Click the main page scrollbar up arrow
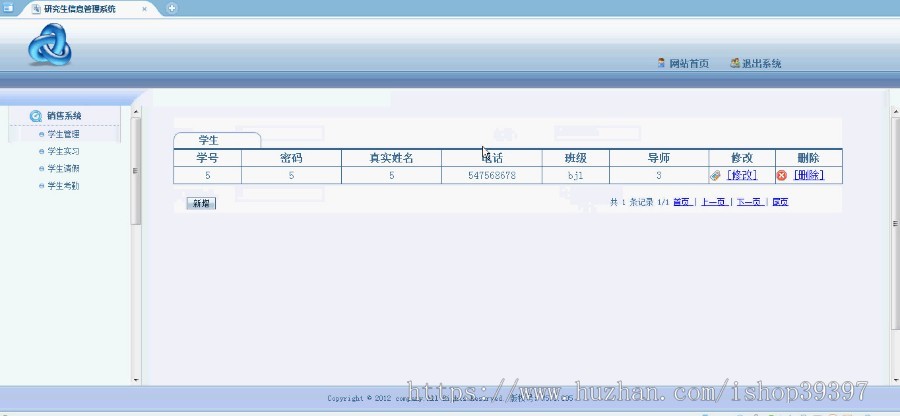Viewport: 900px width, 416px height. [895, 111]
